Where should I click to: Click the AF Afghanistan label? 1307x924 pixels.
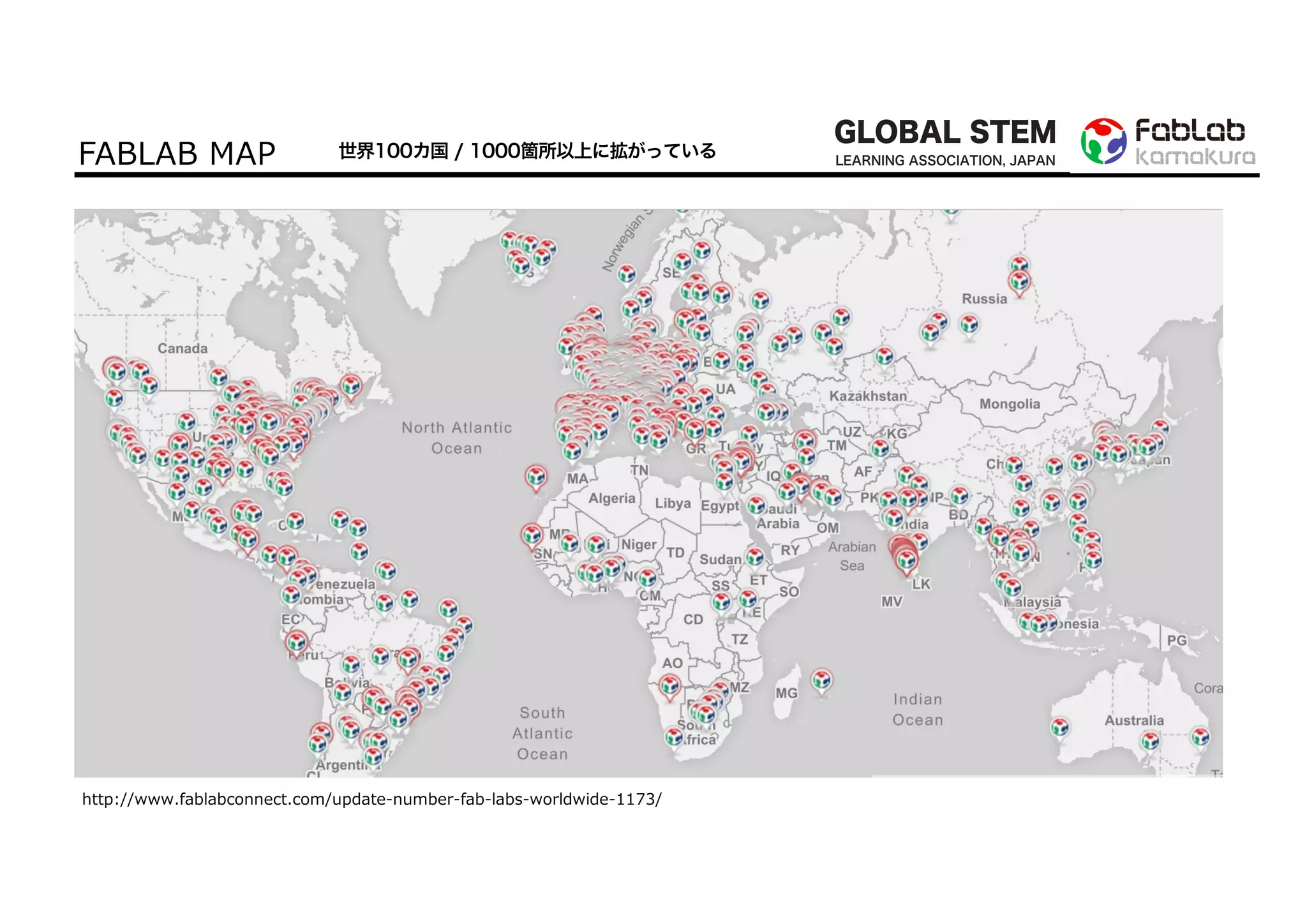[863, 472]
